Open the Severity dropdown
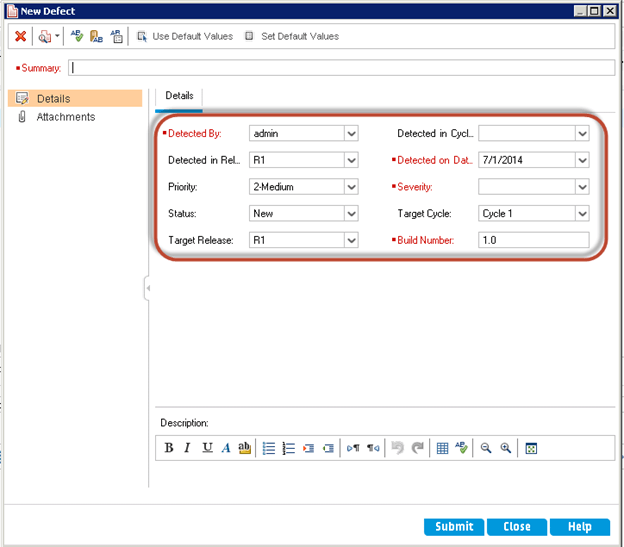The width and height of the screenshot is (624, 547). point(582,187)
